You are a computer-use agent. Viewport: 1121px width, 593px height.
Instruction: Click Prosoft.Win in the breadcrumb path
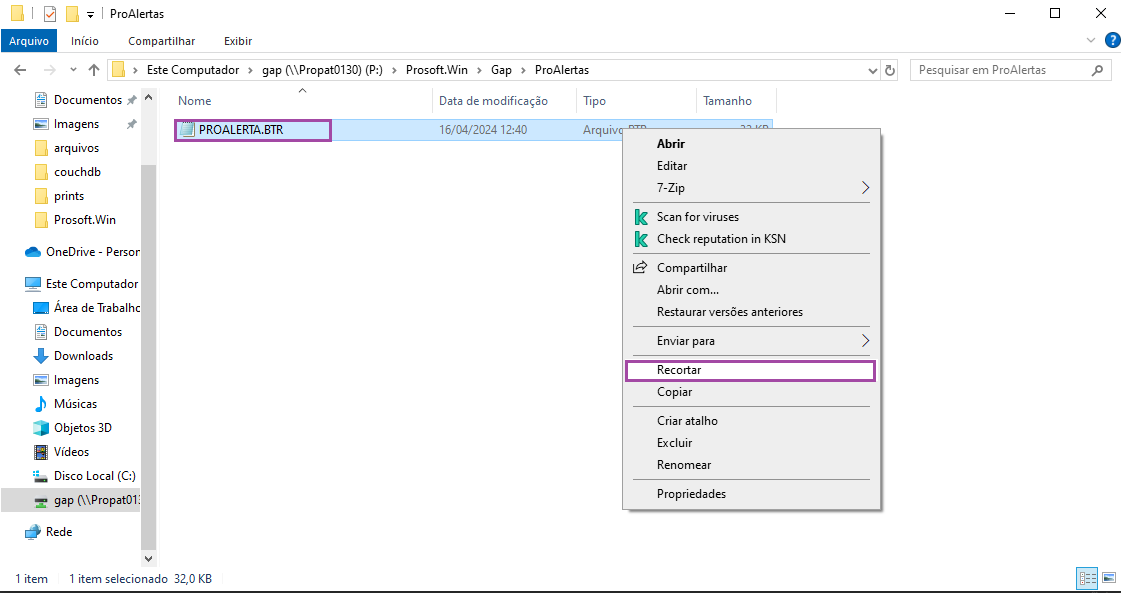[x=435, y=70]
